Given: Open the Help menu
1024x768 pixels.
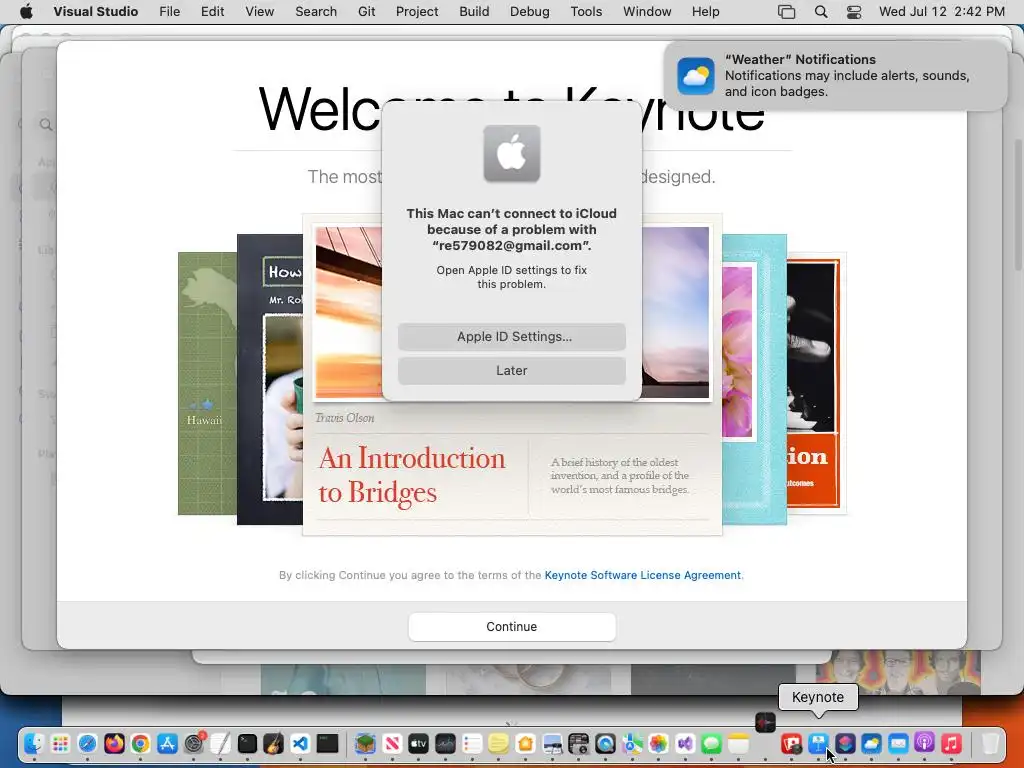Looking at the screenshot, I should click(705, 12).
